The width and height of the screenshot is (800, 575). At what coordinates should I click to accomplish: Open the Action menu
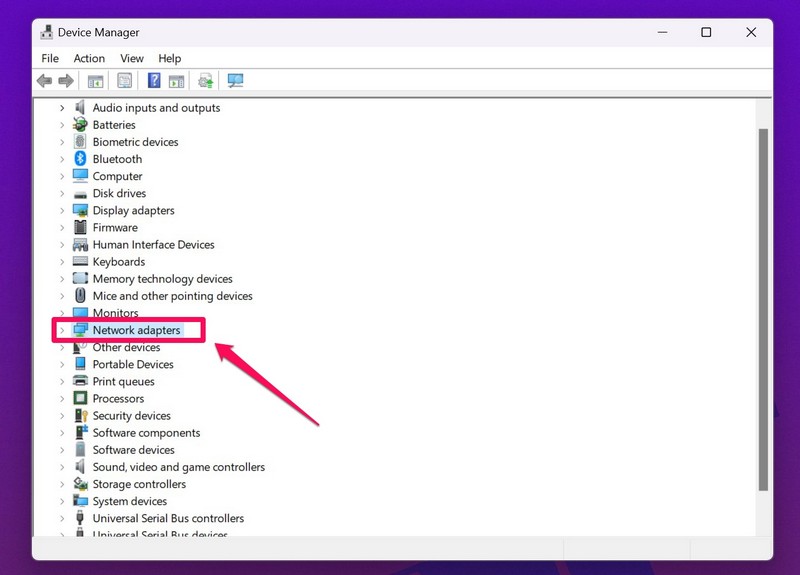click(x=89, y=59)
